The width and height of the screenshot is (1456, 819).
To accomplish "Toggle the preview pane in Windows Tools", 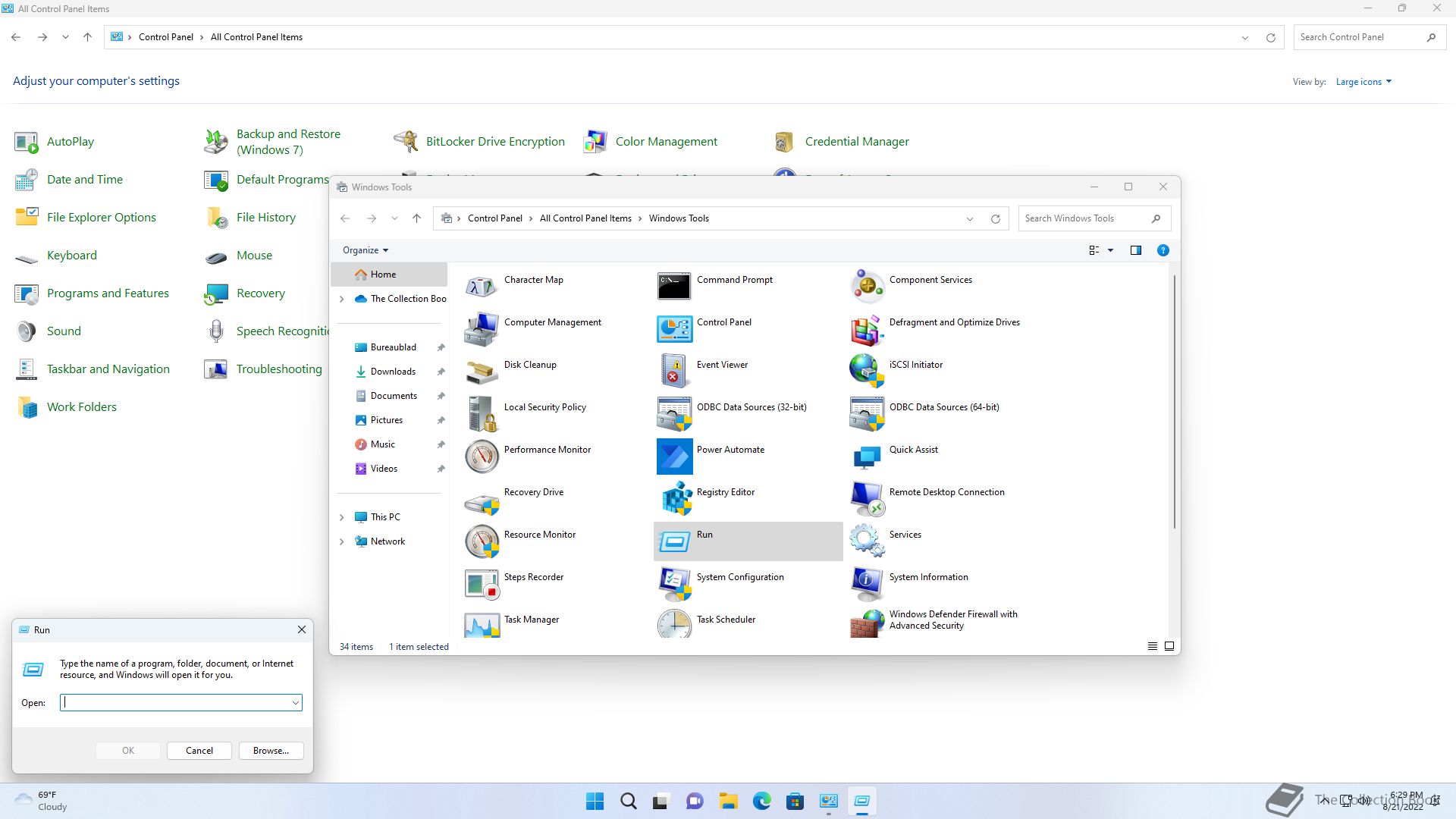I will [1135, 250].
